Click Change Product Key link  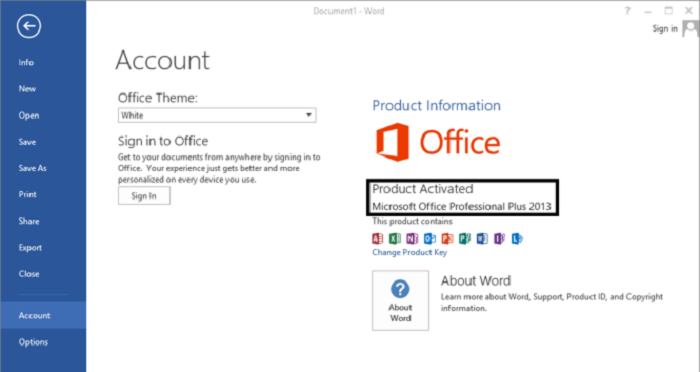pos(409,252)
